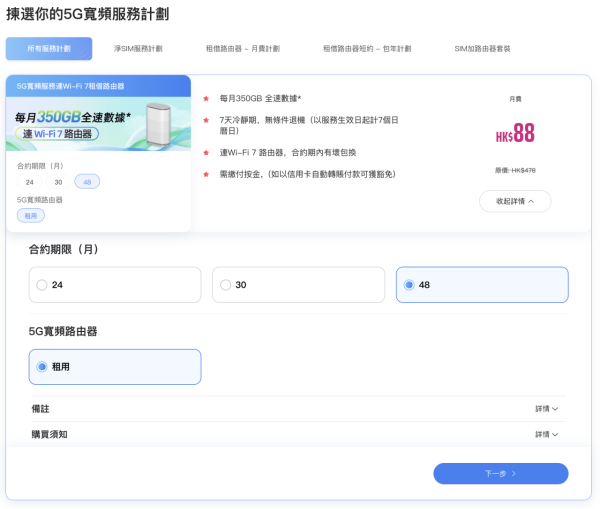Select 48 month pill in plan card

point(87,182)
